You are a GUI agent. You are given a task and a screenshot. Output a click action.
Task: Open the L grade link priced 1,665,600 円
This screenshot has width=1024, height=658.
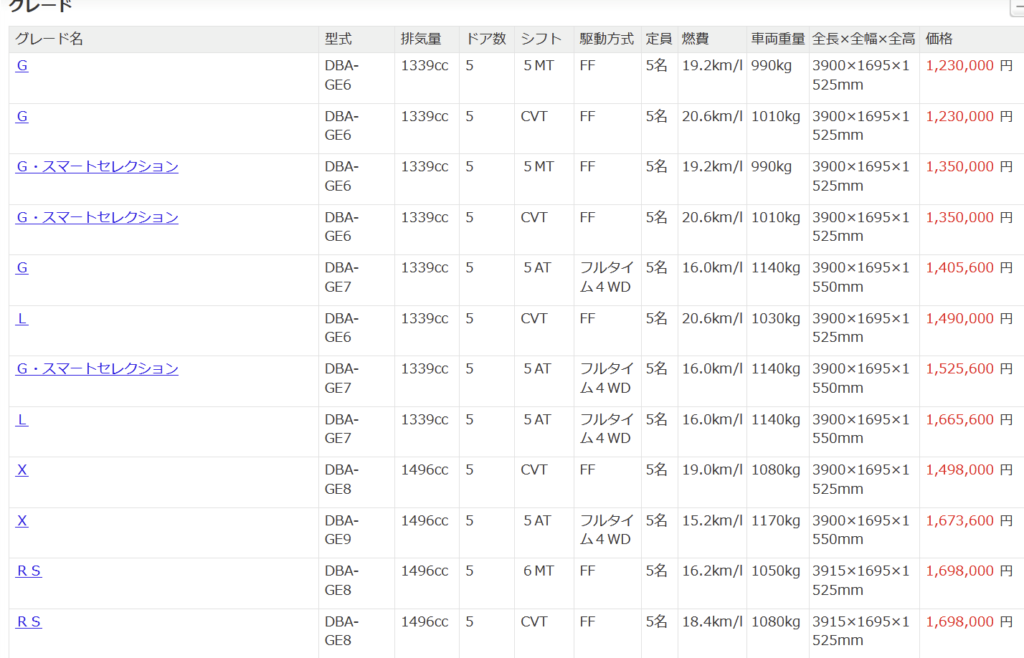tap(22, 419)
